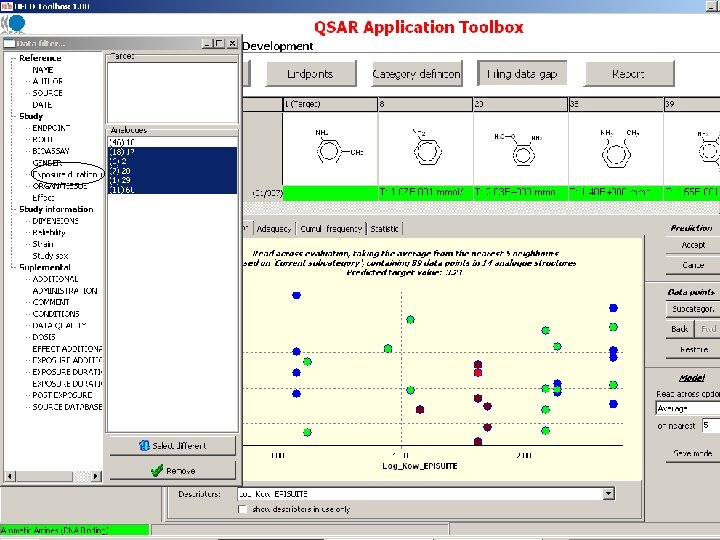Open the Endpoints stage button
Image resolution: width=720 pixels, height=540 pixels.
click(x=311, y=74)
